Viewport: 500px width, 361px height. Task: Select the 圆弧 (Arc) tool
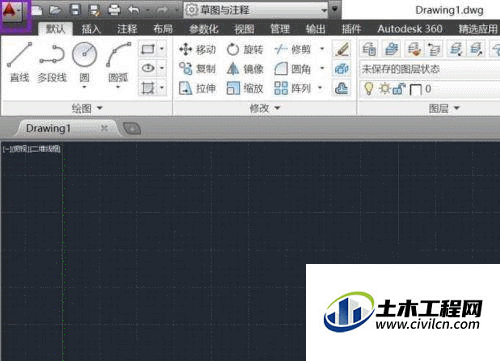118,62
